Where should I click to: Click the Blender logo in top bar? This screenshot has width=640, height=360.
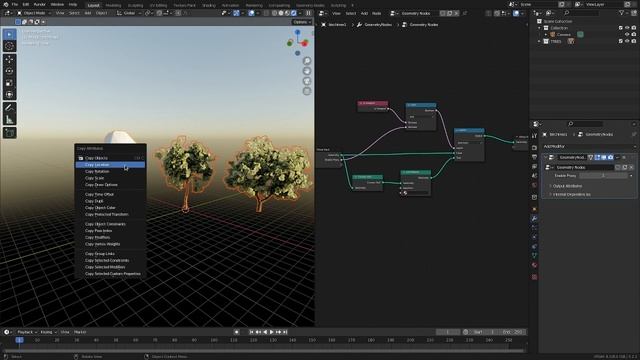(6, 4)
